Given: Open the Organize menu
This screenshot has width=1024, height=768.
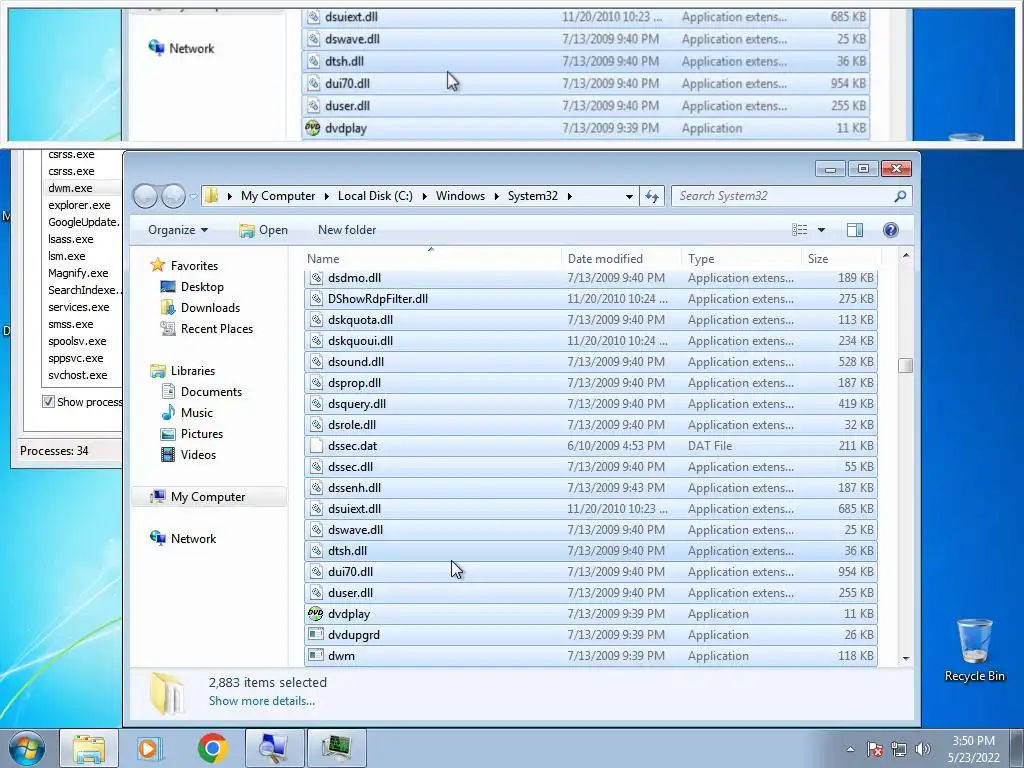Looking at the screenshot, I should [178, 230].
